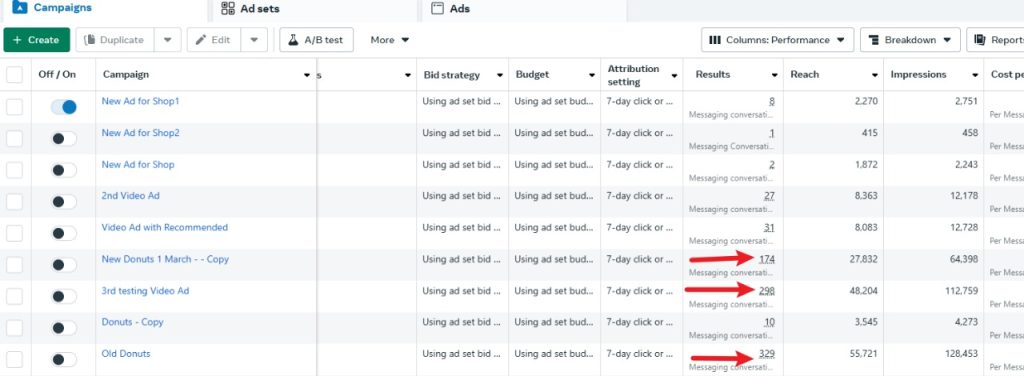
Task: Check the box for 2nd Video Ad
Action: click(14, 202)
